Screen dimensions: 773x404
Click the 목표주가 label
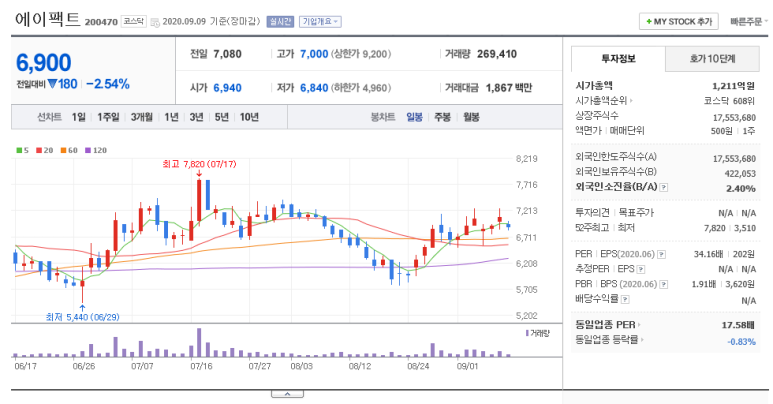click(x=636, y=213)
